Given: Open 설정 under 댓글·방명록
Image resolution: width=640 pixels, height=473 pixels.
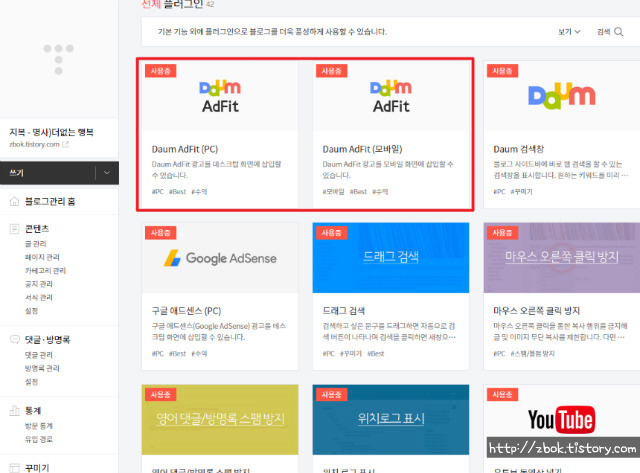Looking at the screenshot, I should [31, 382].
